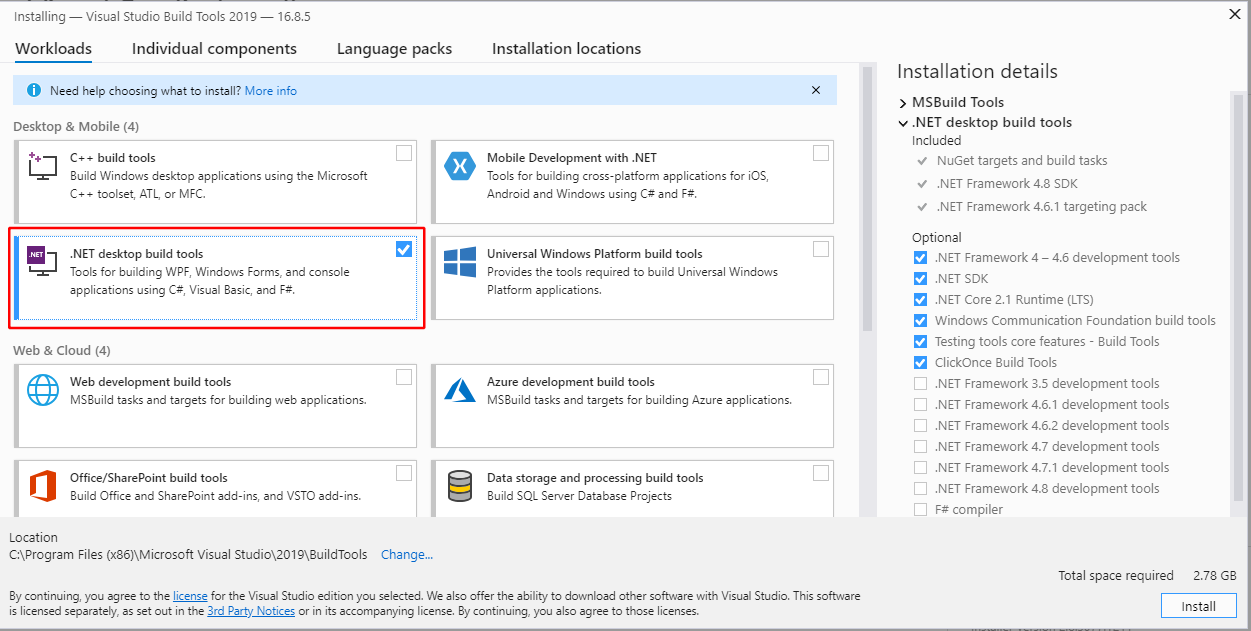This screenshot has width=1251, height=631.
Task: Collapse the .NET desktop build tools section
Action: [903, 123]
